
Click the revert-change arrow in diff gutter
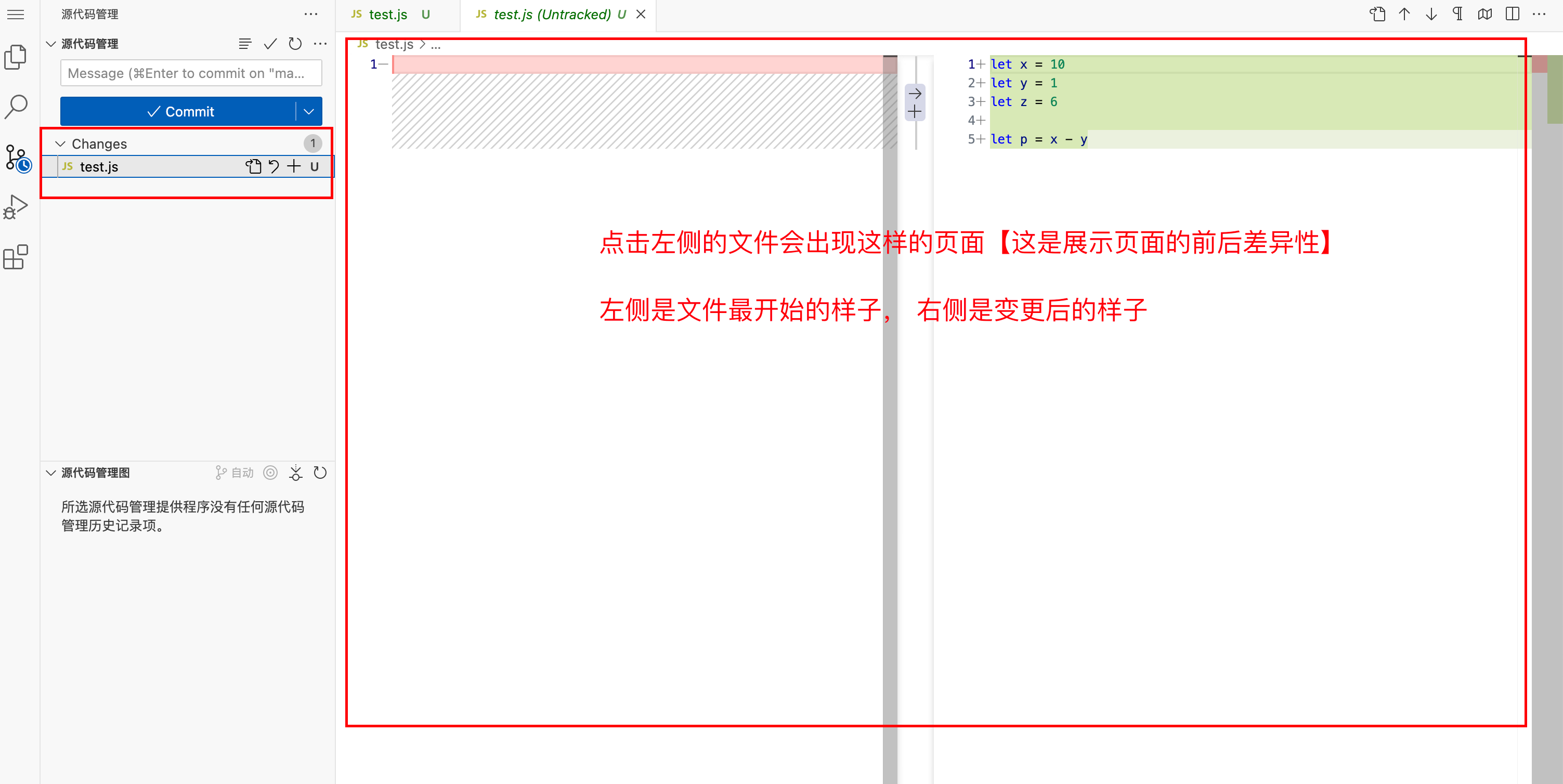[x=915, y=94]
